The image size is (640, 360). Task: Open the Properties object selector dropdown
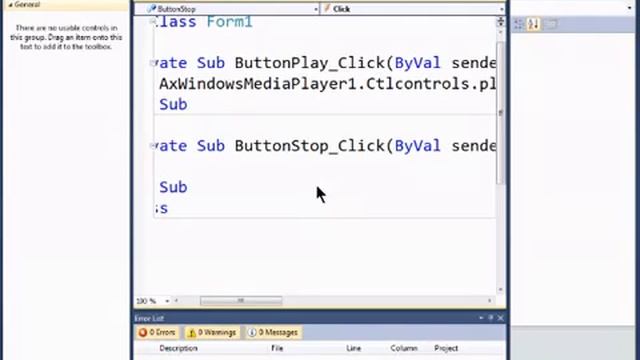tap(630, 8)
